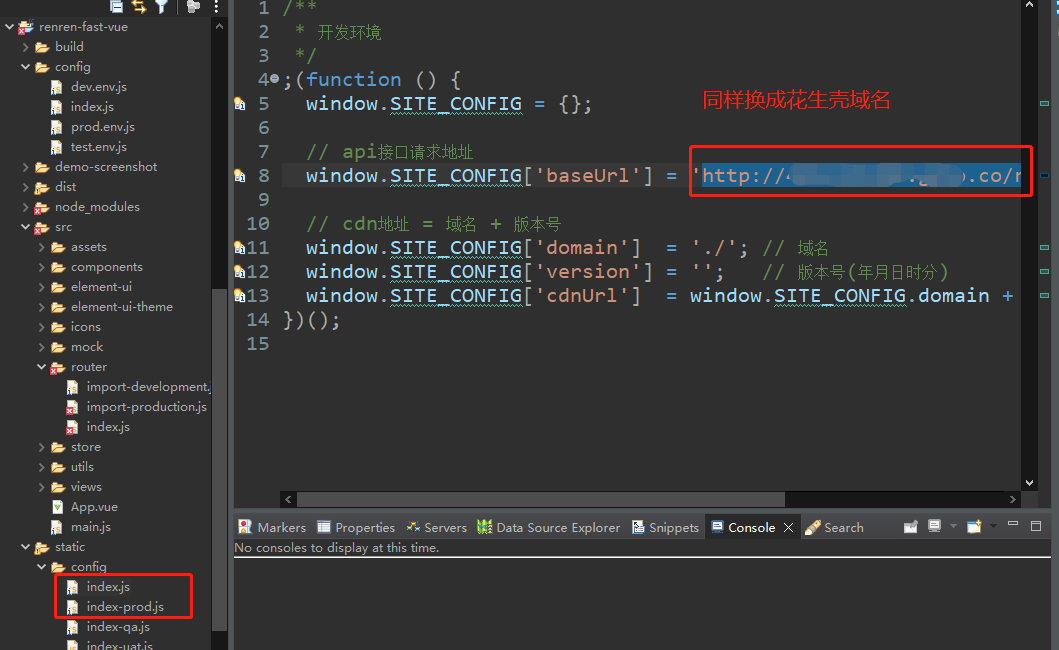Select import-production.js file

point(147,407)
